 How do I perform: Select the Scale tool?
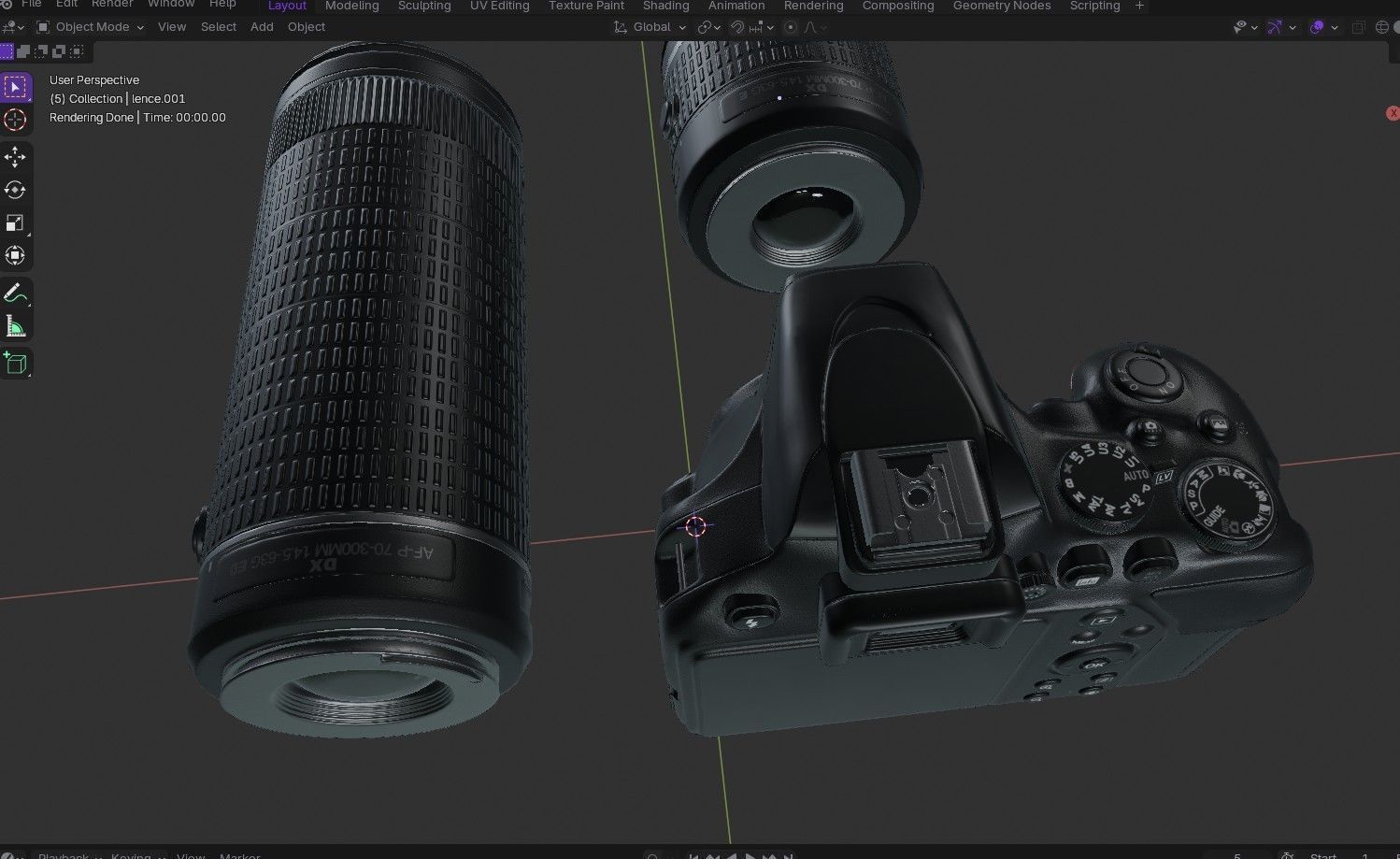pos(15,222)
